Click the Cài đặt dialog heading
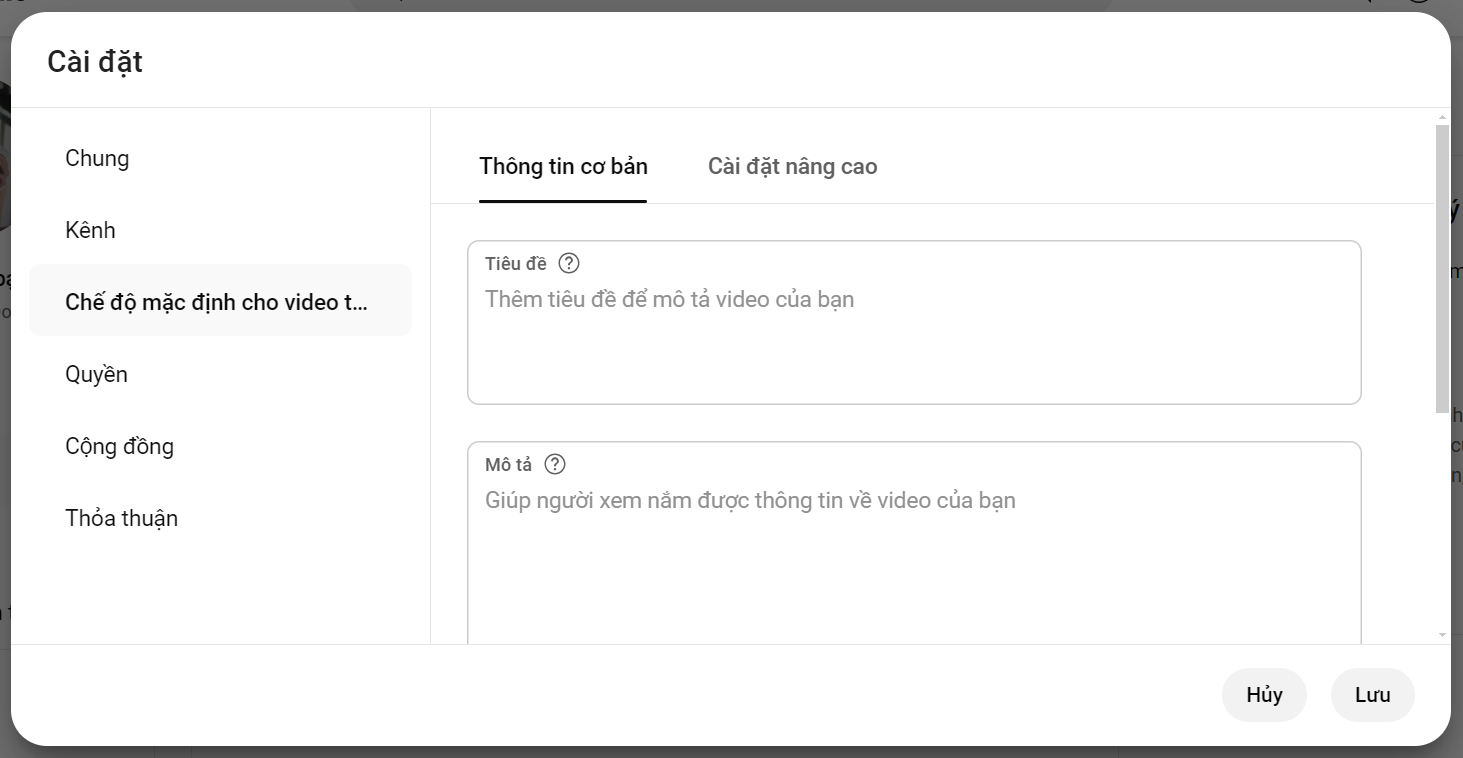 [x=95, y=62]
